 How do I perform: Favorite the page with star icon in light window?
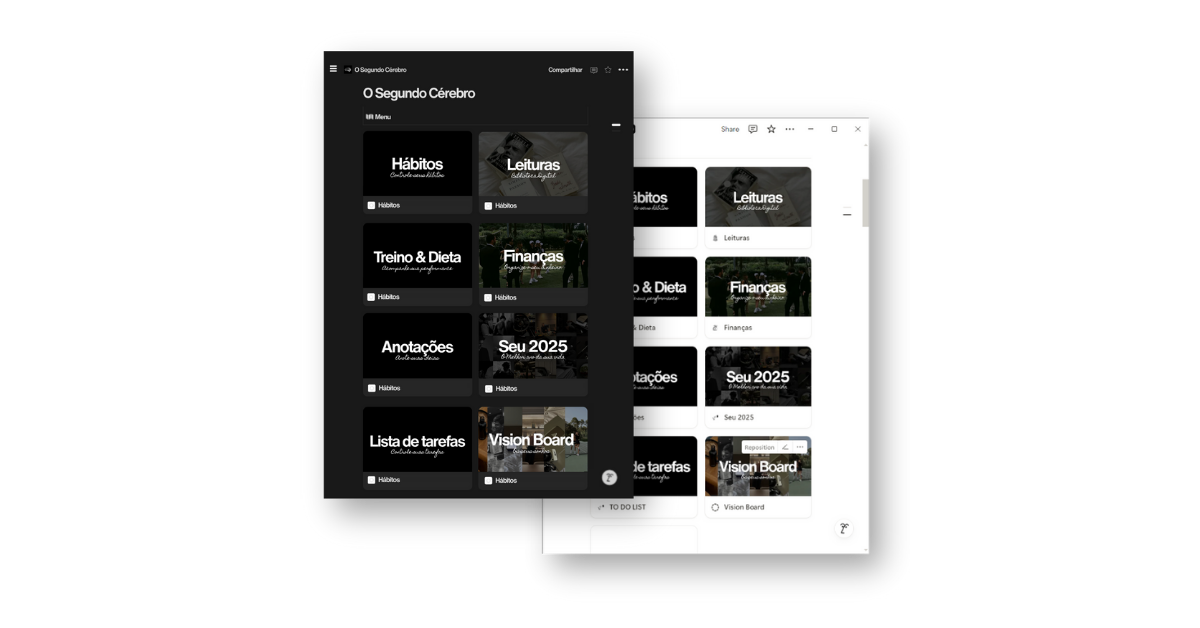(771, 129)
